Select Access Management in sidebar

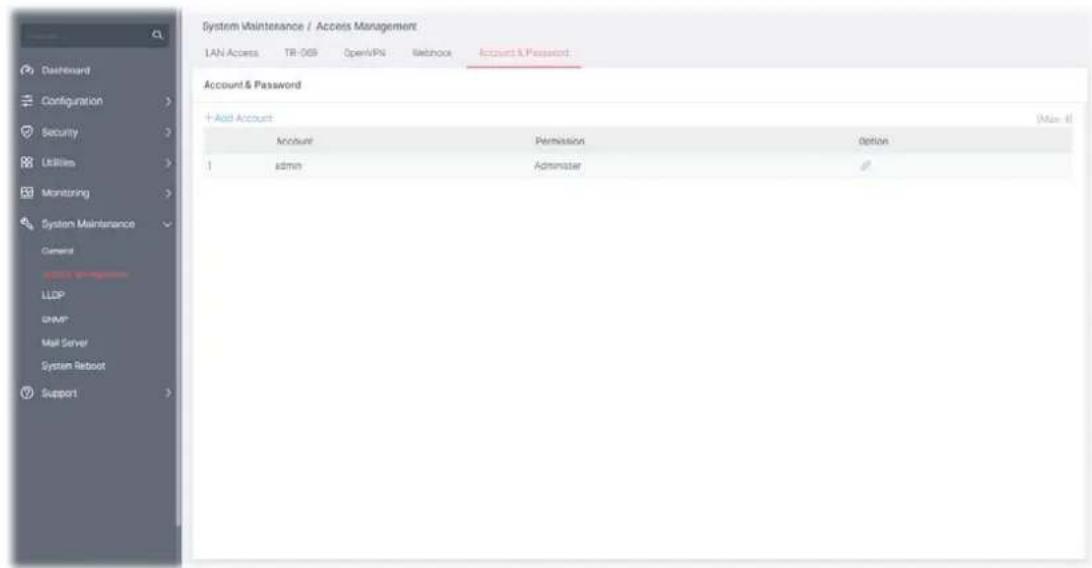tap(85, 274)
